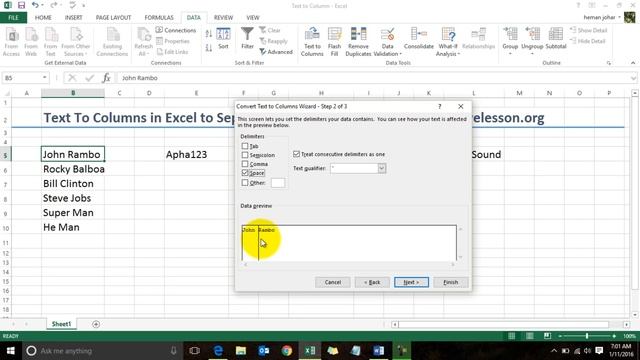Switch to the REVIEW tab
This screenshot has width=640, height=360.
click(223, 18)
